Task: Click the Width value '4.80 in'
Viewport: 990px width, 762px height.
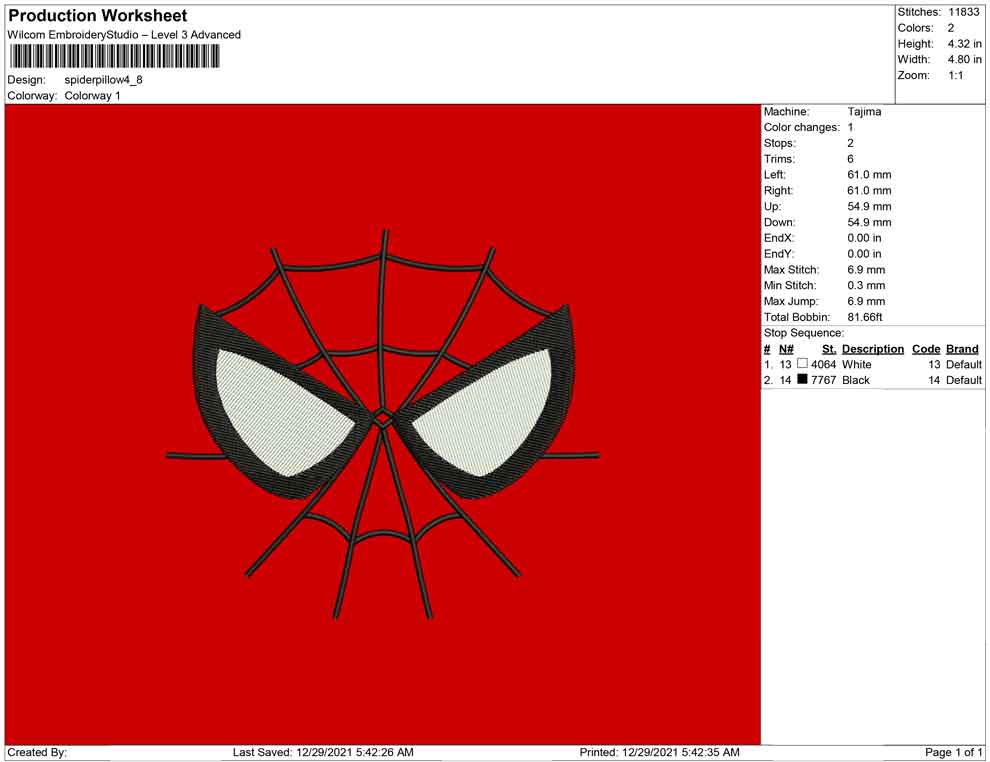Action: (964, 59)
